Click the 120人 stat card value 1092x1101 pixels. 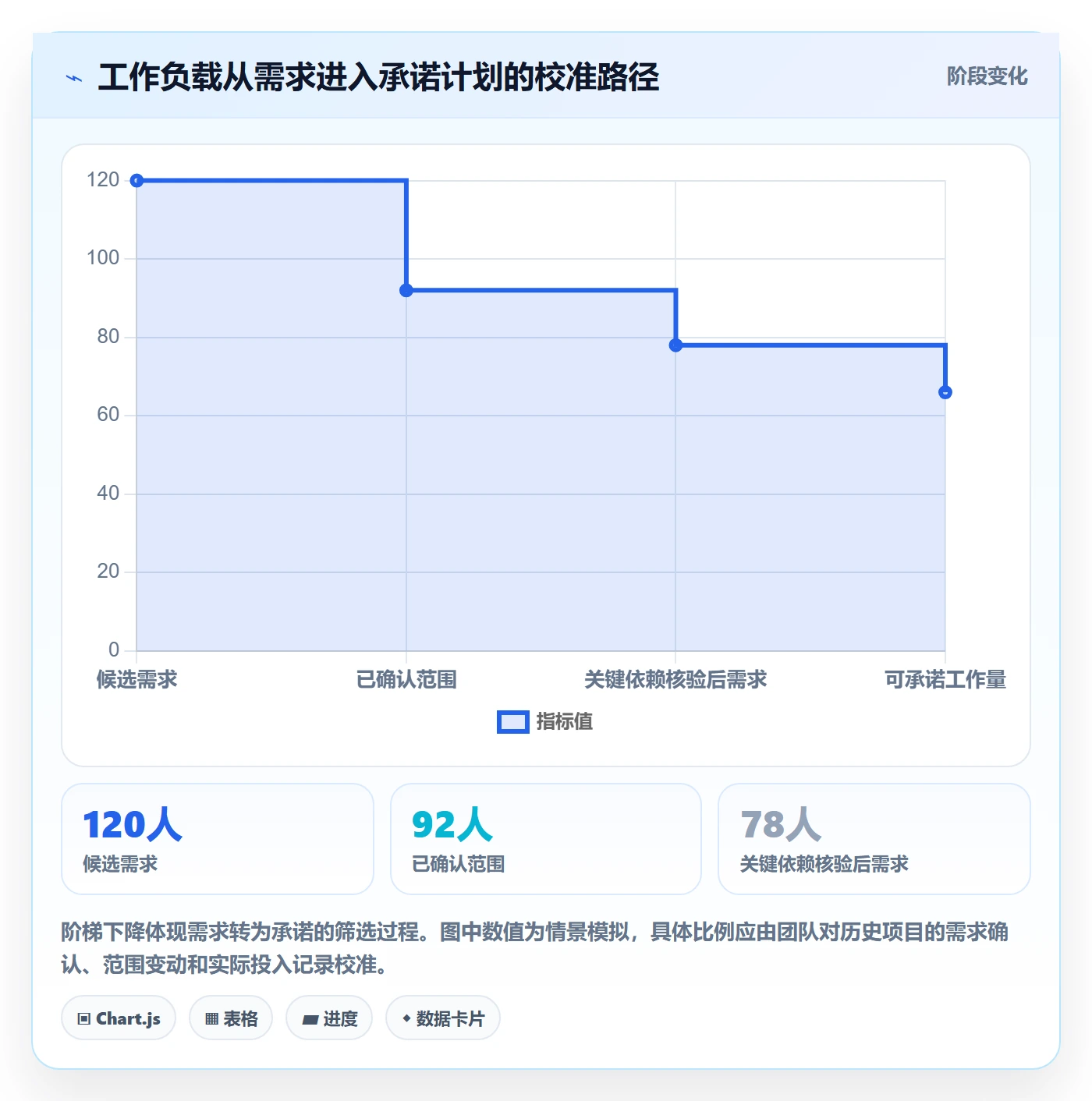click(133, 825)
